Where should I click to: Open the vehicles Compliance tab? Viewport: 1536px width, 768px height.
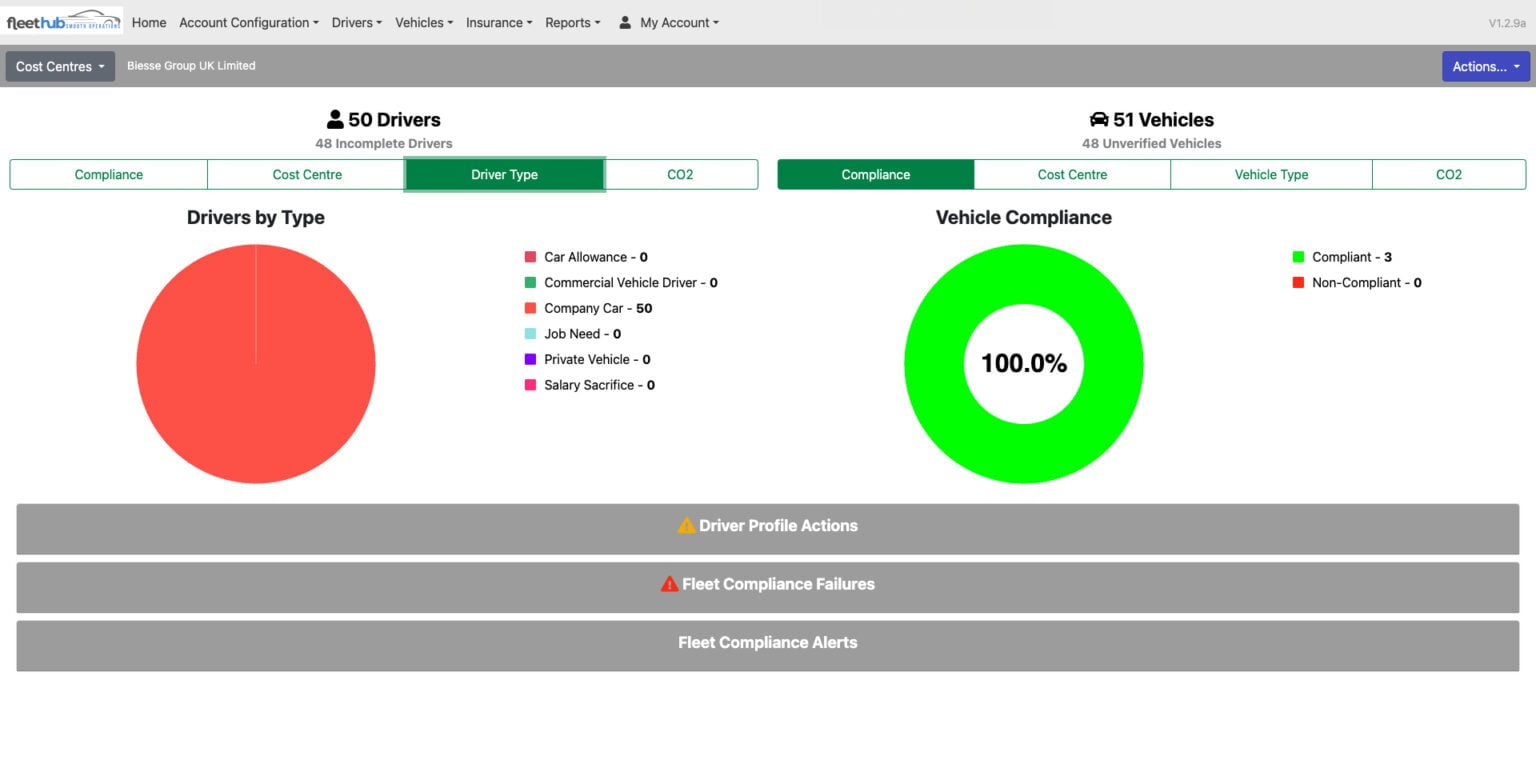click(876, 174)
